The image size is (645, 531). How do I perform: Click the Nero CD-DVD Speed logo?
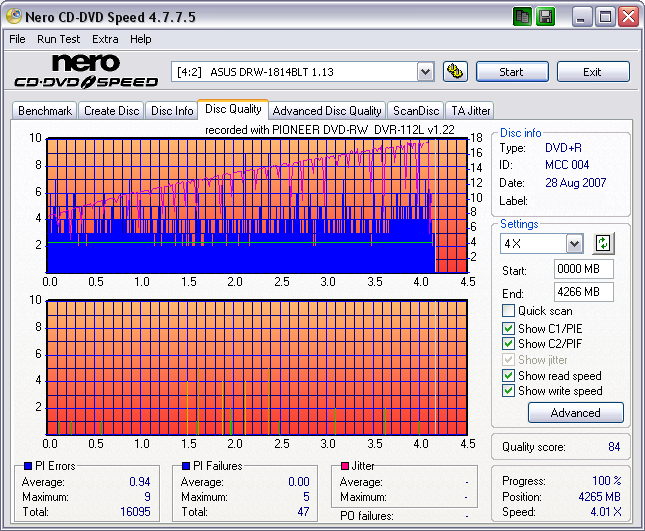point(86,72)
